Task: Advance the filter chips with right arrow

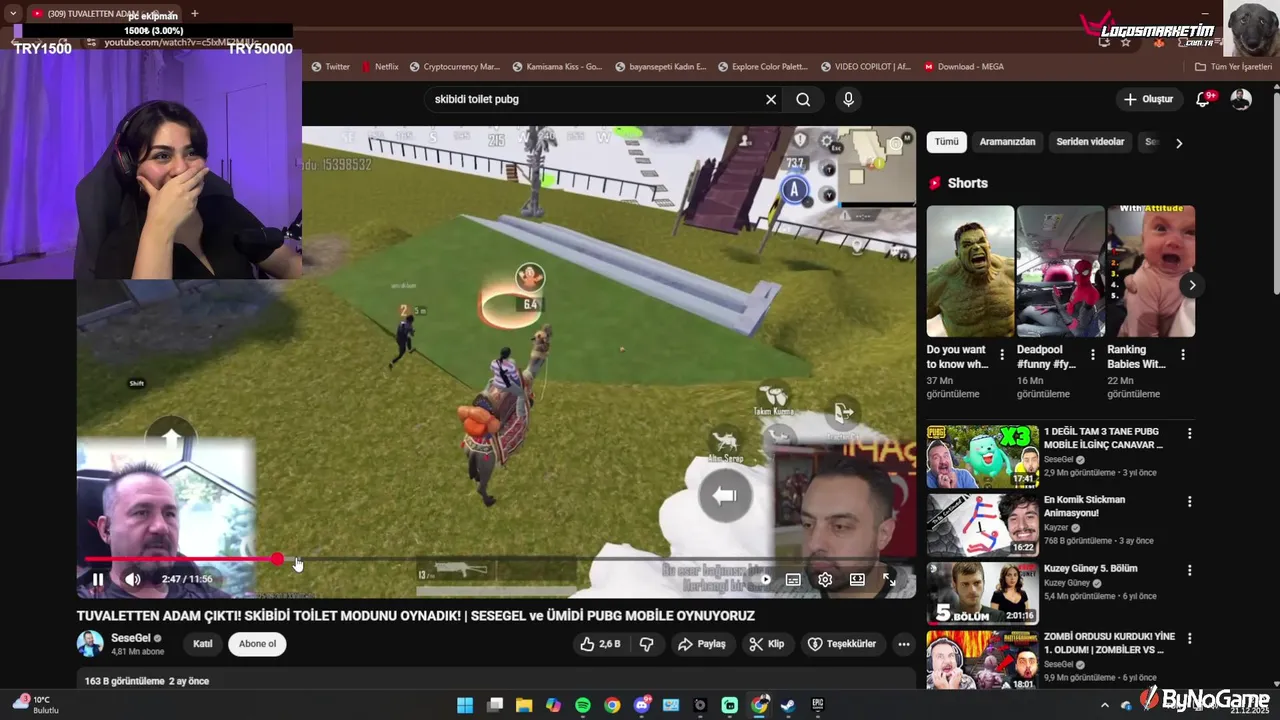Action: coord(1179,143)
